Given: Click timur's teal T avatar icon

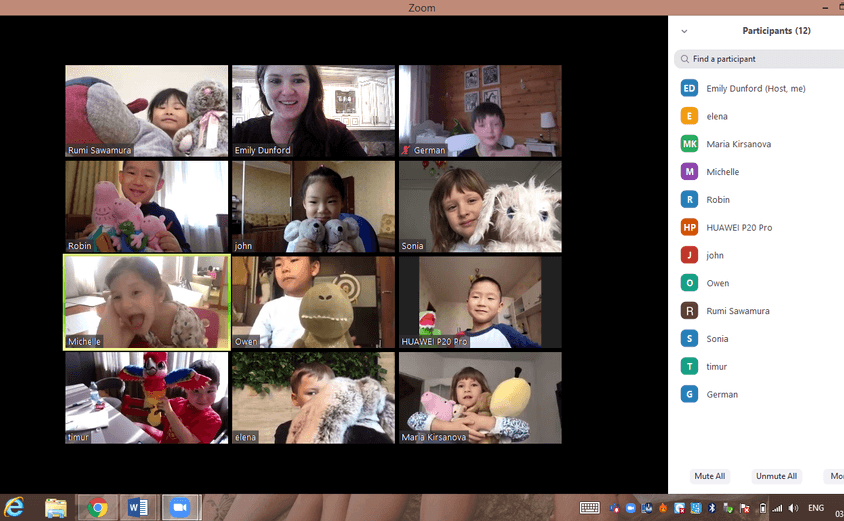Looking at the screenshot, I should 689,367.
